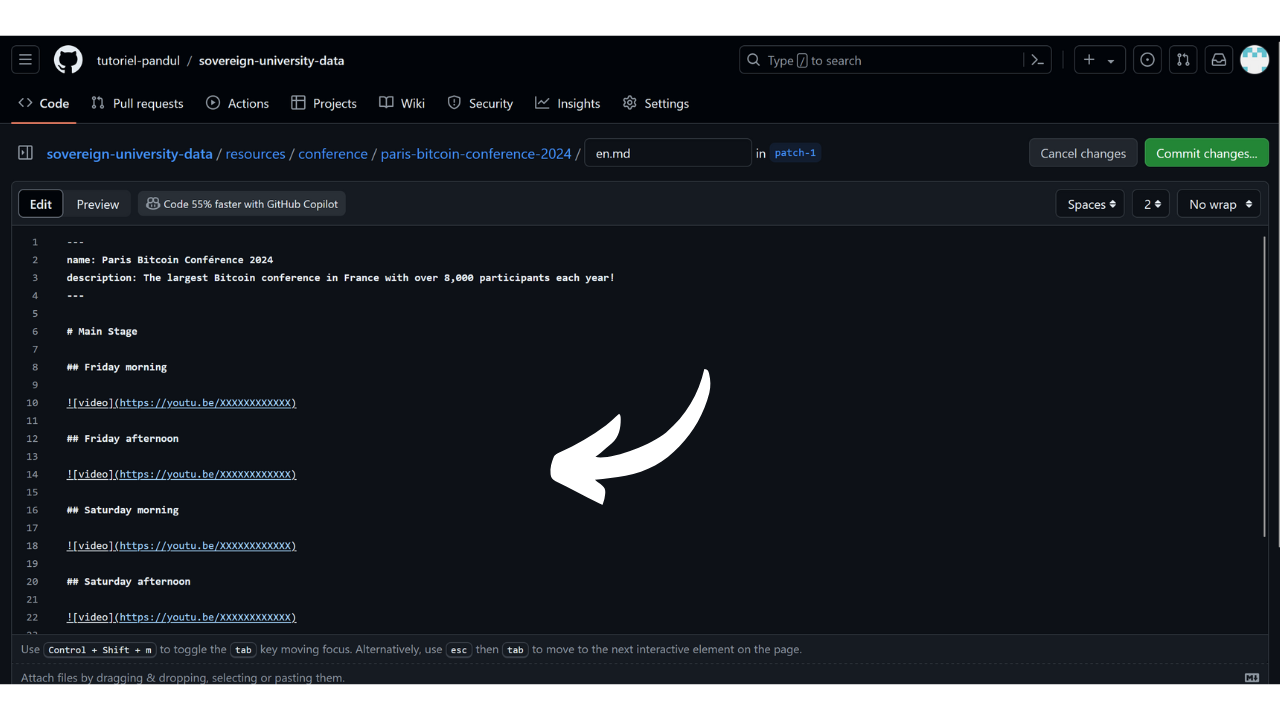Navigate to conference breadcrumb folder

[x=333, y=153]
